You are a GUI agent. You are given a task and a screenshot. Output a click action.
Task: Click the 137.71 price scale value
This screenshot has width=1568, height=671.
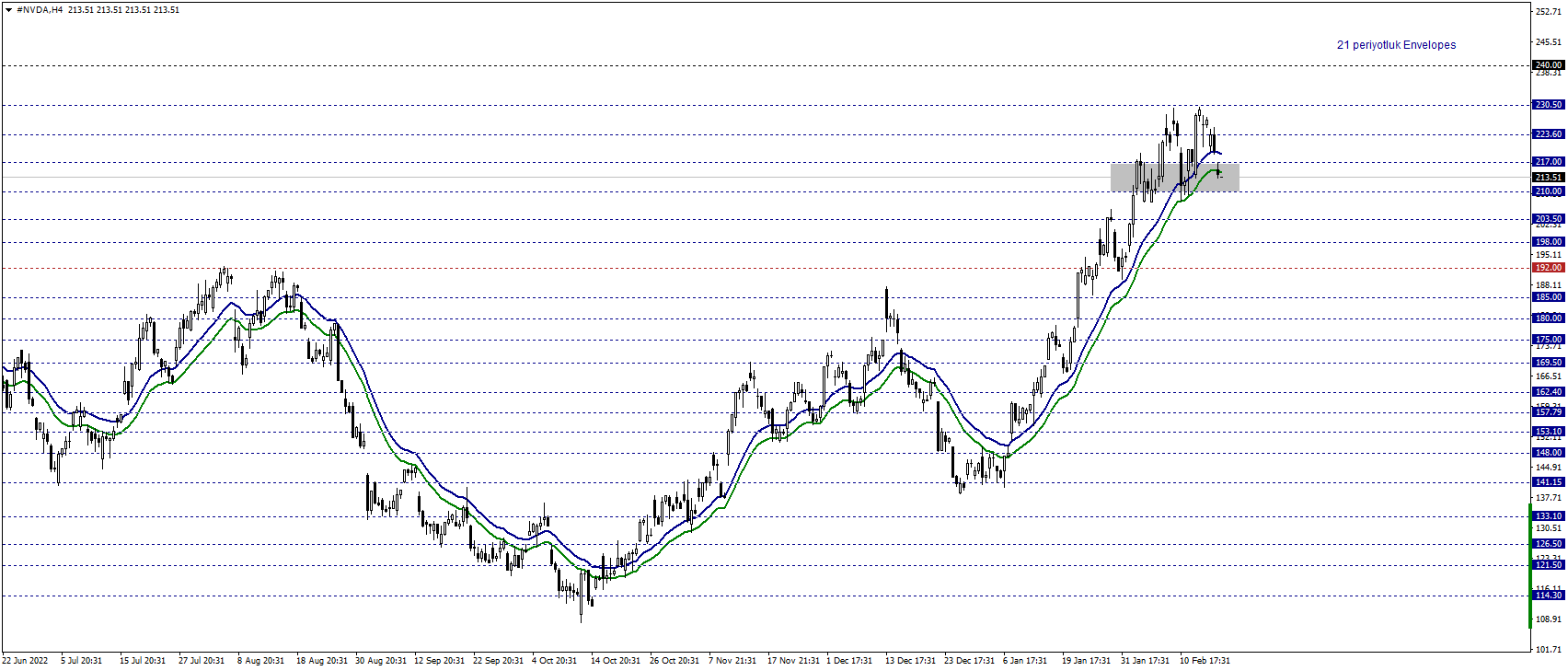click(1549, 498)
